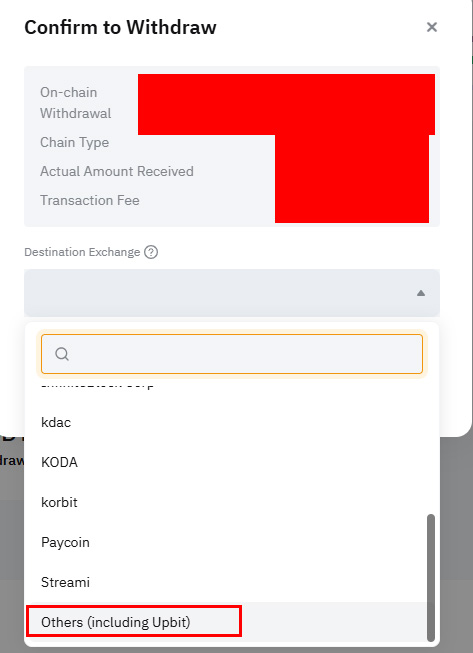Click the Transaction Fee row label

pyautogui.click(x=90, y=200)
